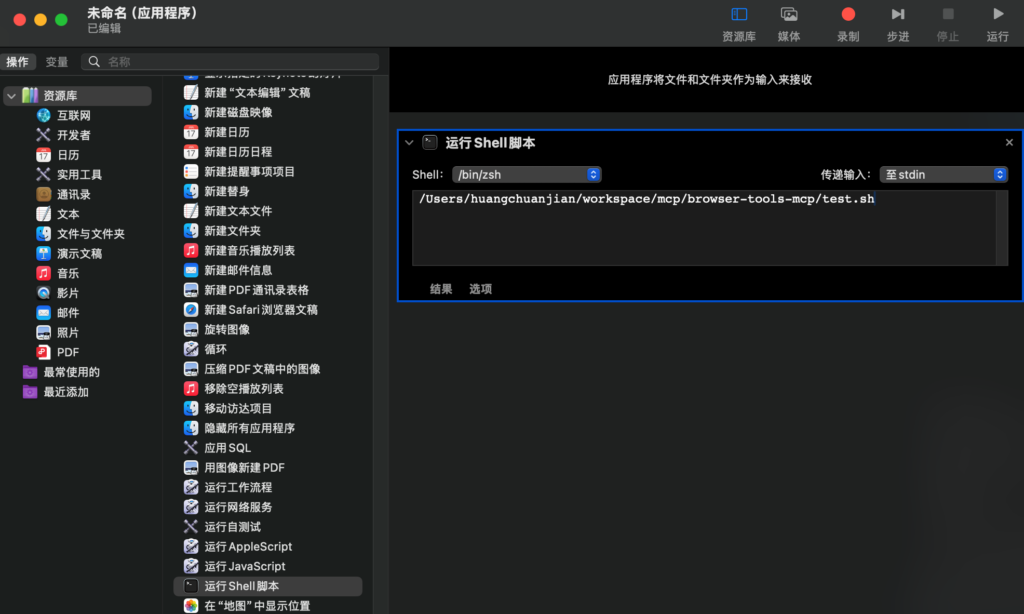Select 通讯录 category in library
1024x614 pixels.
pyautogui.click(x=73, y=195)
